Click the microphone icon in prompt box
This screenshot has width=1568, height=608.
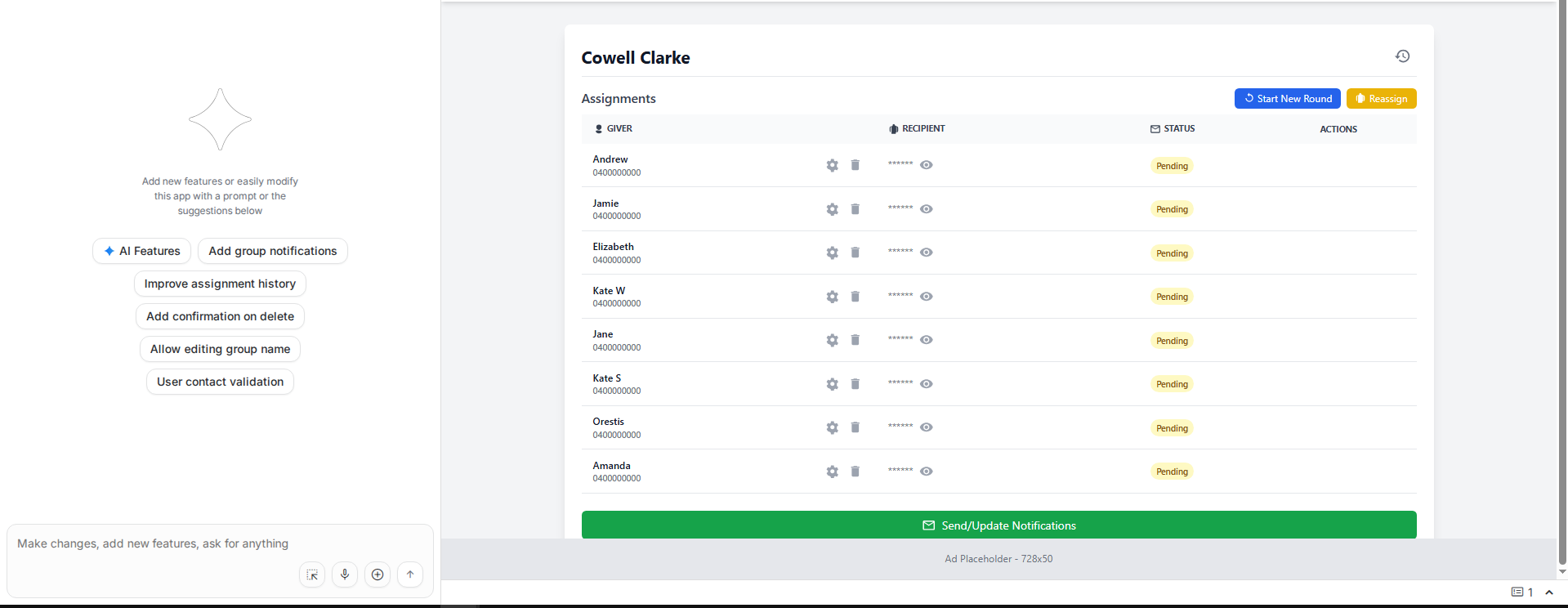(345, 574)
